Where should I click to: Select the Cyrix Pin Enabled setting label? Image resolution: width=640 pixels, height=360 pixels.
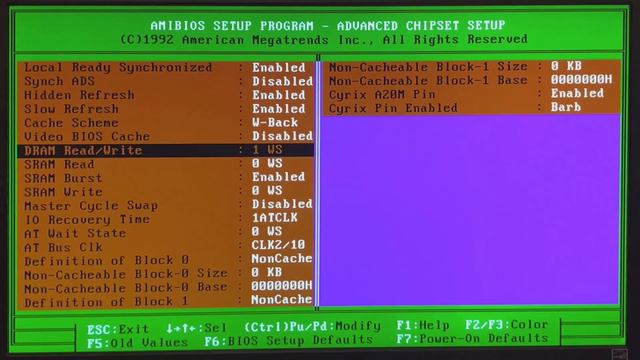[393, 108]
